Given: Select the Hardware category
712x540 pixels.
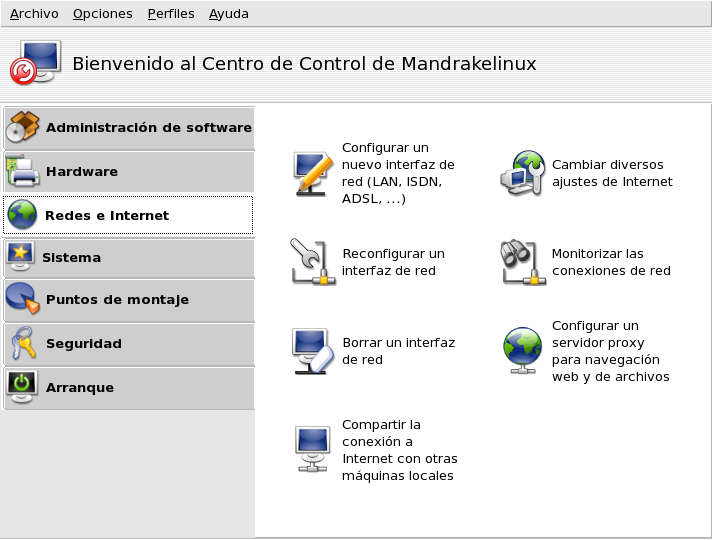Looking at the screenshot, I should (x=129, y=172).
